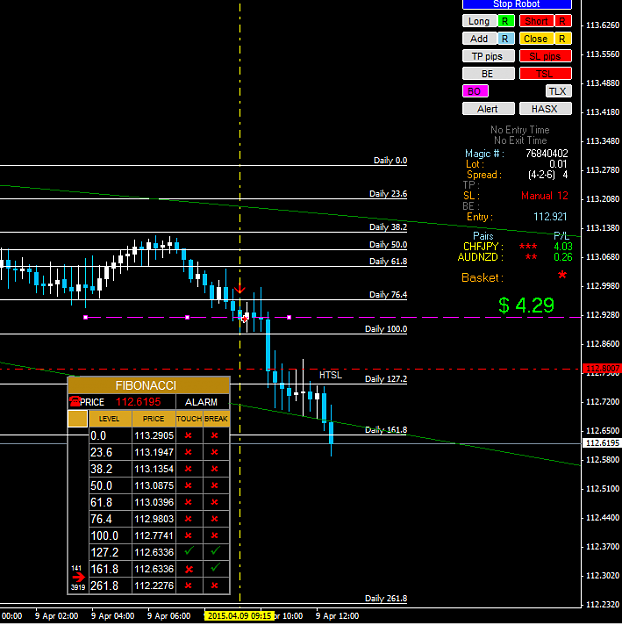Image resolution: width=622 pixels, height=625 pixels.
Task: Click the BE breakeven button
Action: 488,74
